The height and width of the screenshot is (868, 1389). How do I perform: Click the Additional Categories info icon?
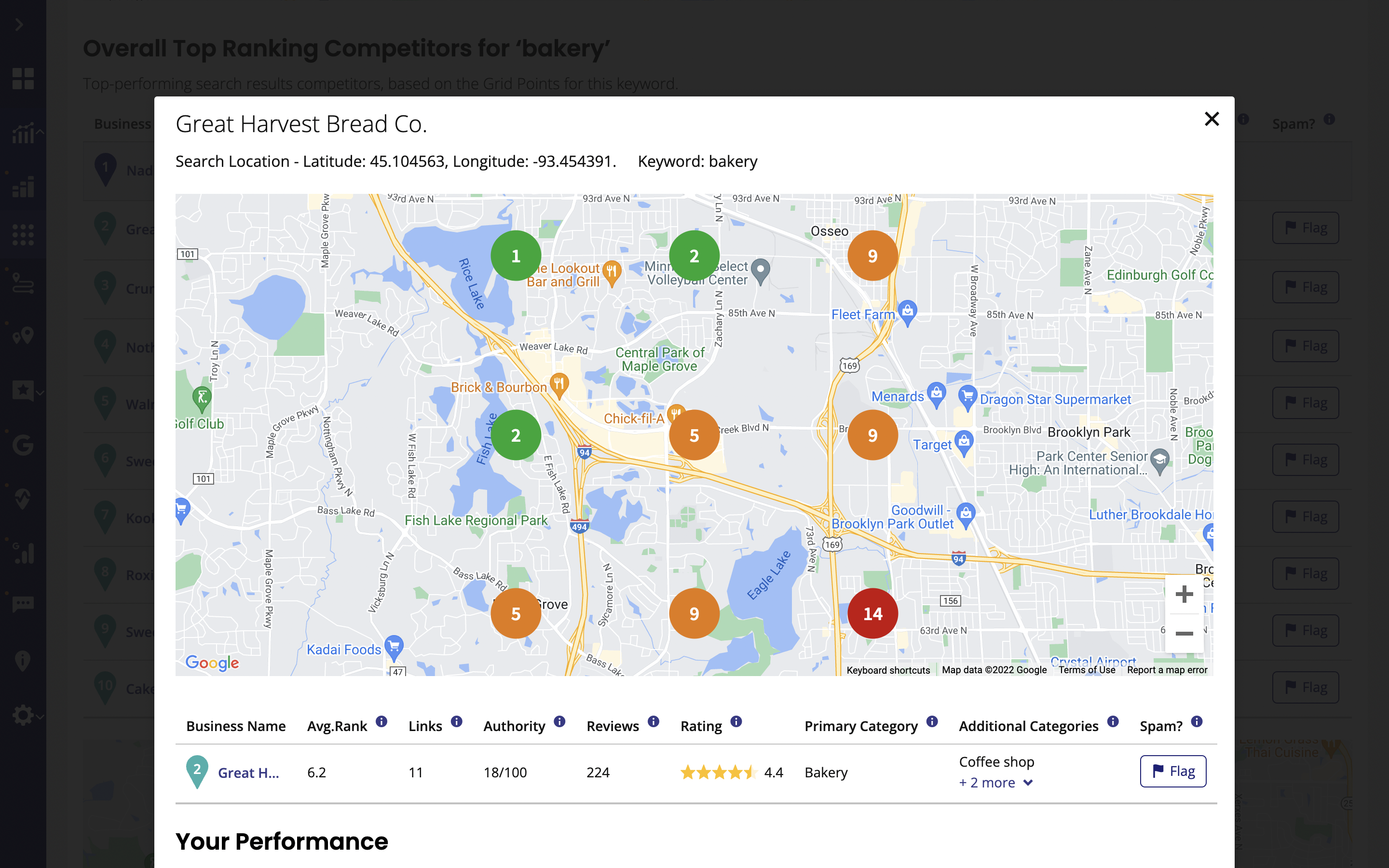click(1113, 721)
